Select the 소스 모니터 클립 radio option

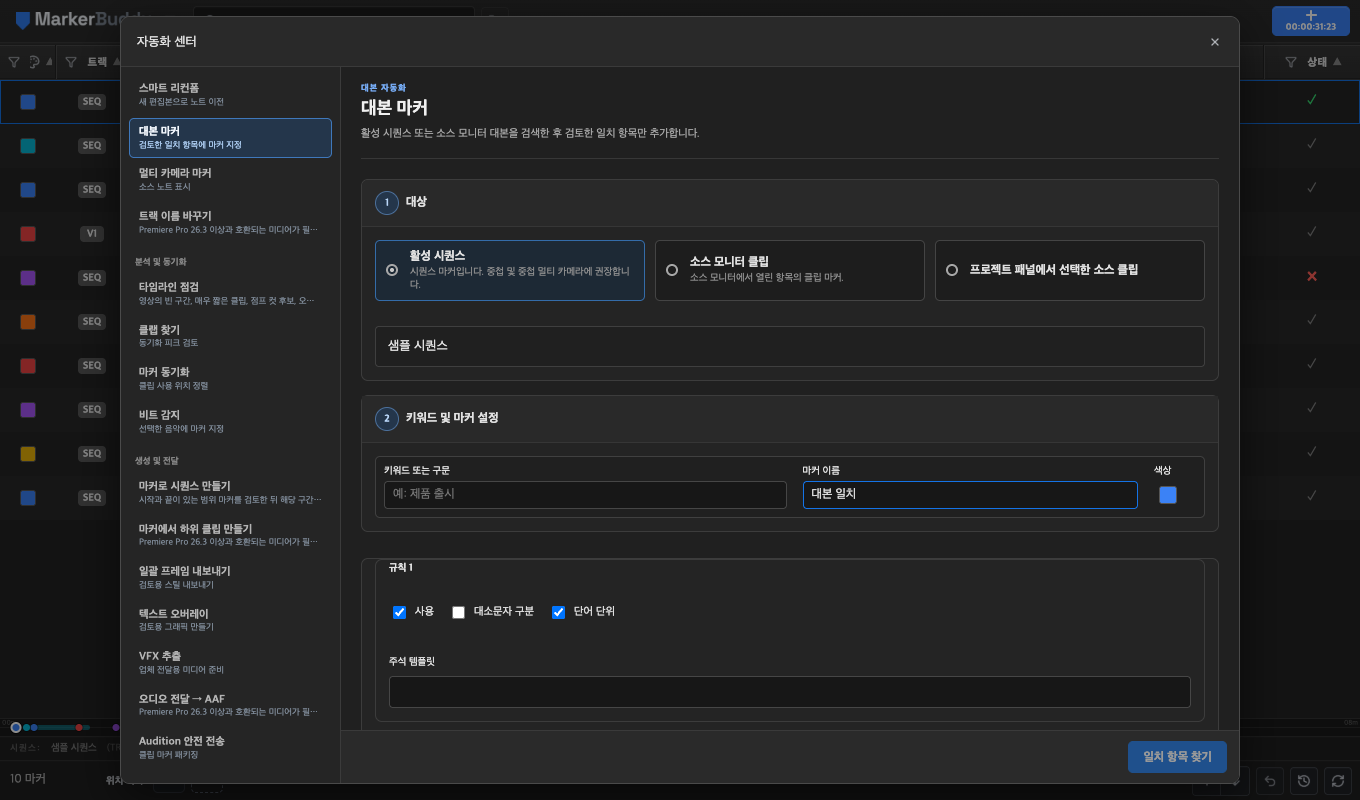click(790, 270)
